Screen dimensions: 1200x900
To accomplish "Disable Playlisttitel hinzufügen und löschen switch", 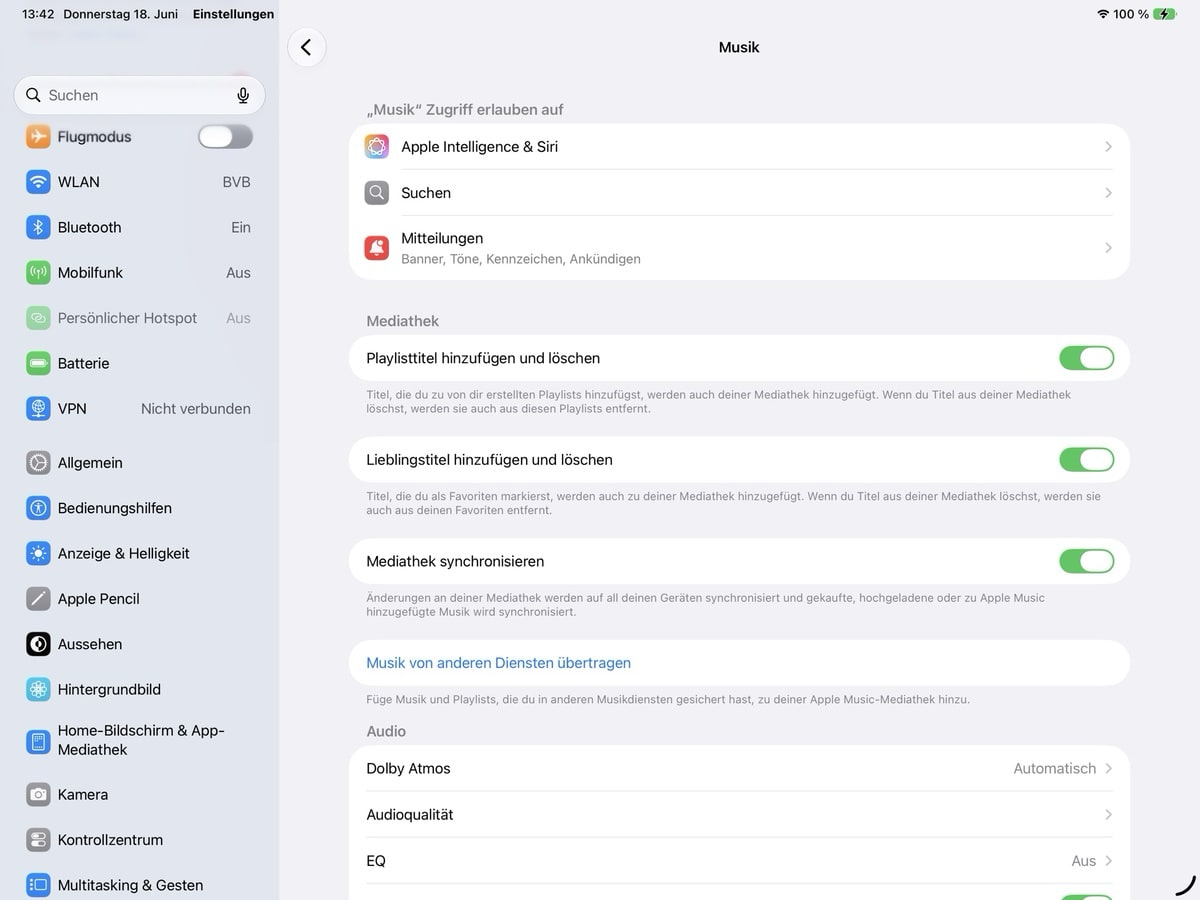I will click(x=1087, y=358).
